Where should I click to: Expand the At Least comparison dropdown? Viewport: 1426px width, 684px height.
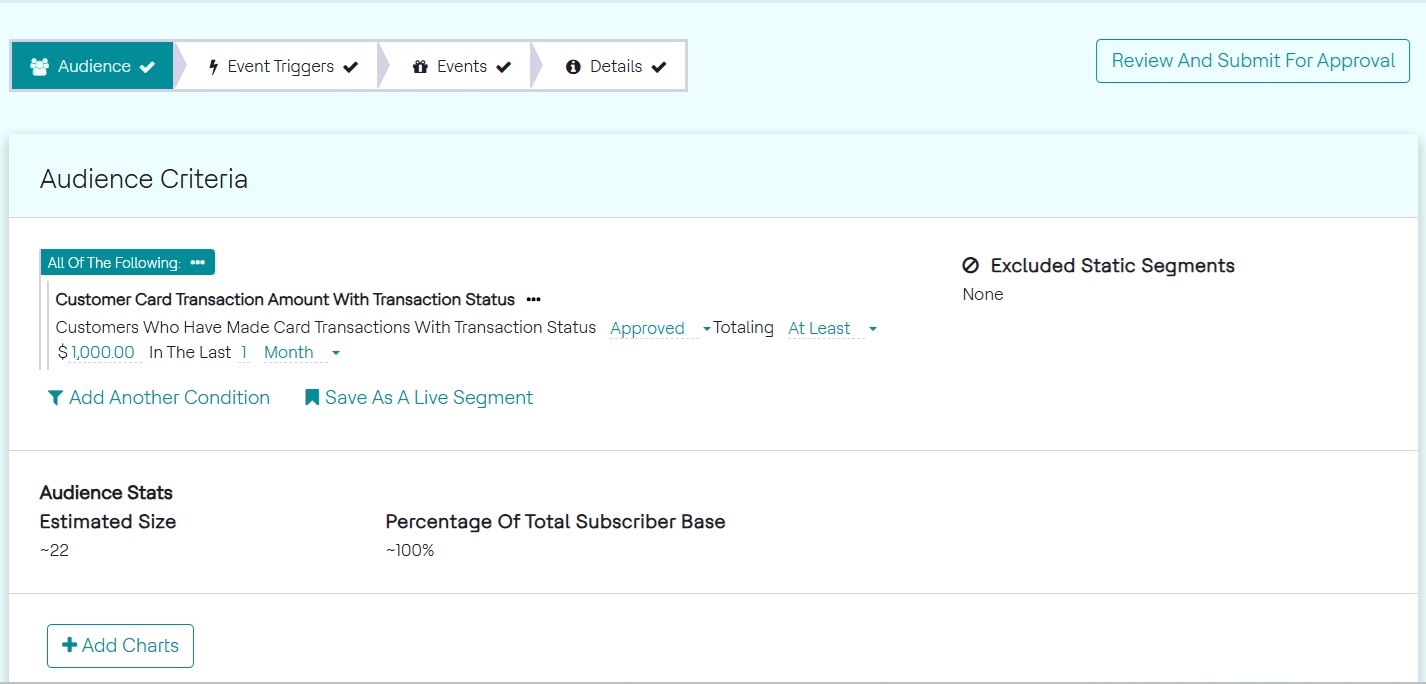[x=831, y=328]
